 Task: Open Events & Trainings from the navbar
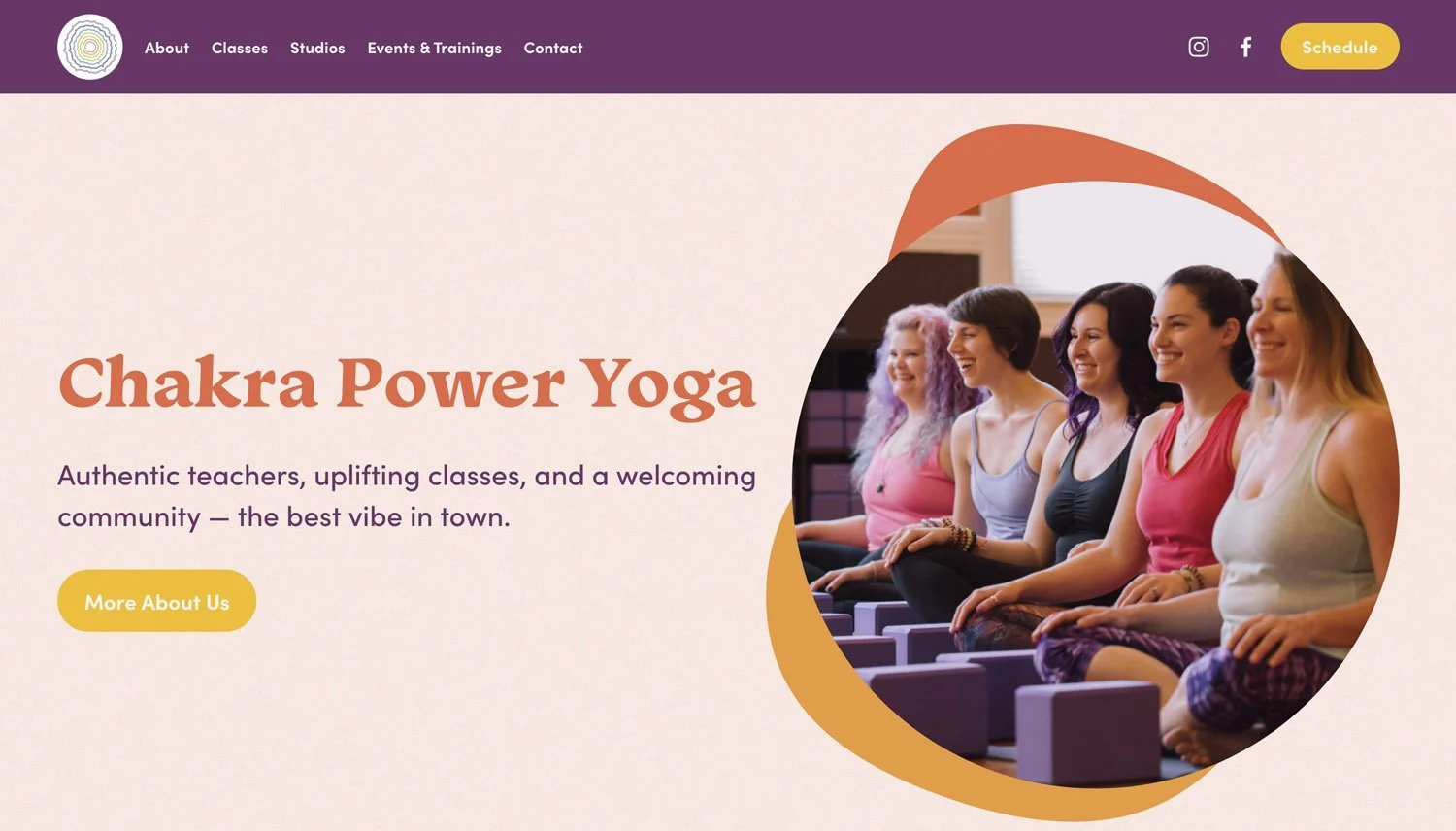pos(434,48)
